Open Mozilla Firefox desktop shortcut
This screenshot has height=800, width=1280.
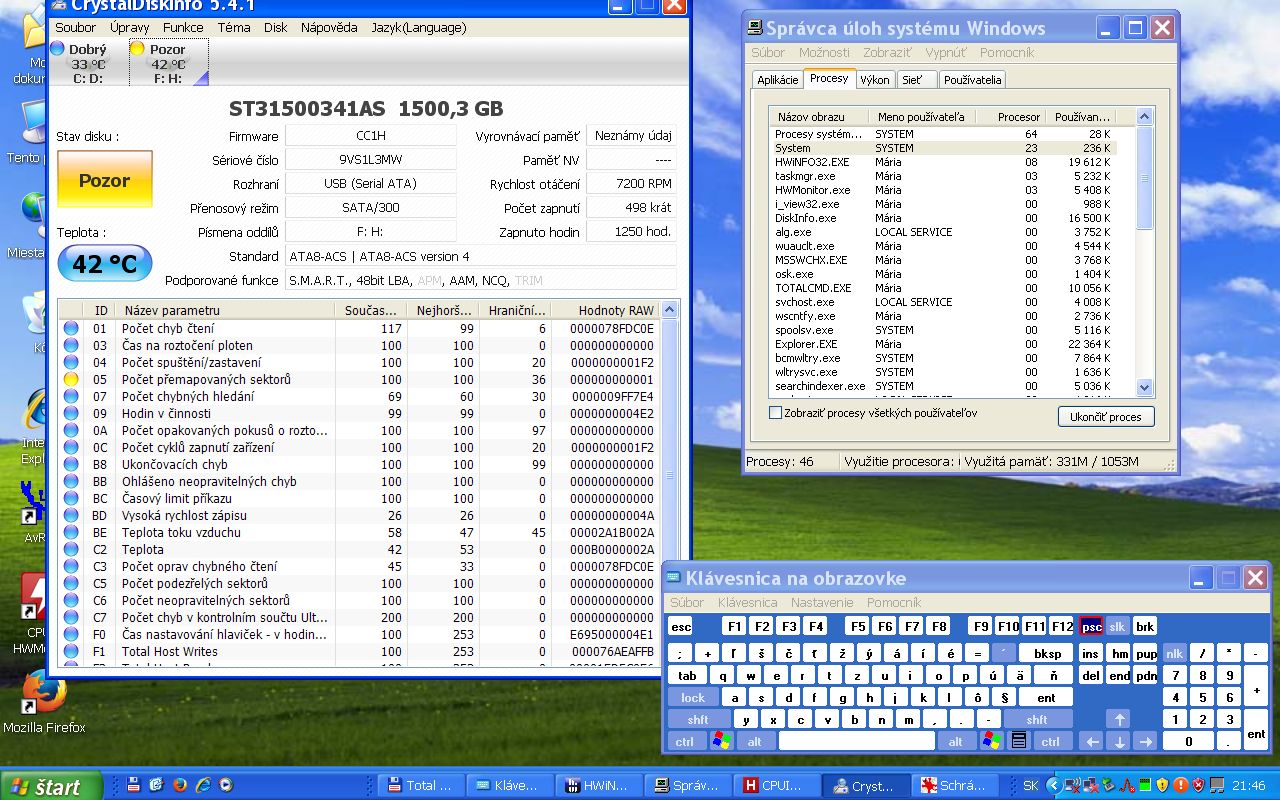point(43,701)
